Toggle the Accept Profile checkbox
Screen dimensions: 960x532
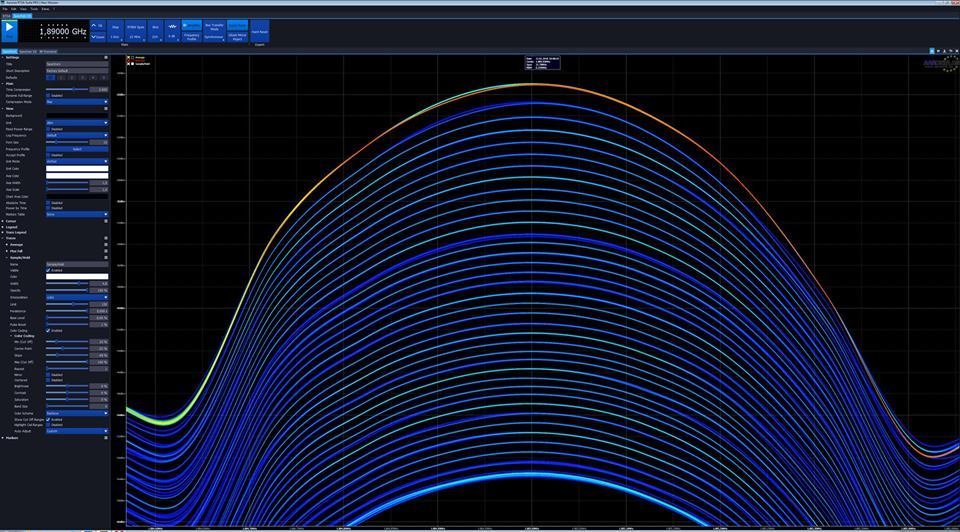pos(48,155)
